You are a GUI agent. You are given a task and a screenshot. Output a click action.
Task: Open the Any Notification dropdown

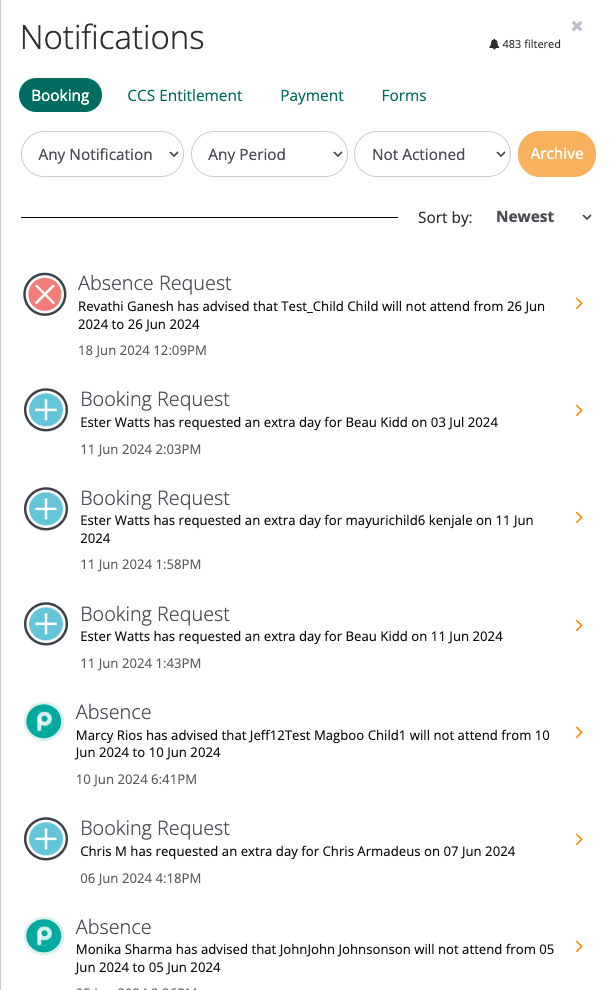click(102, 154)
